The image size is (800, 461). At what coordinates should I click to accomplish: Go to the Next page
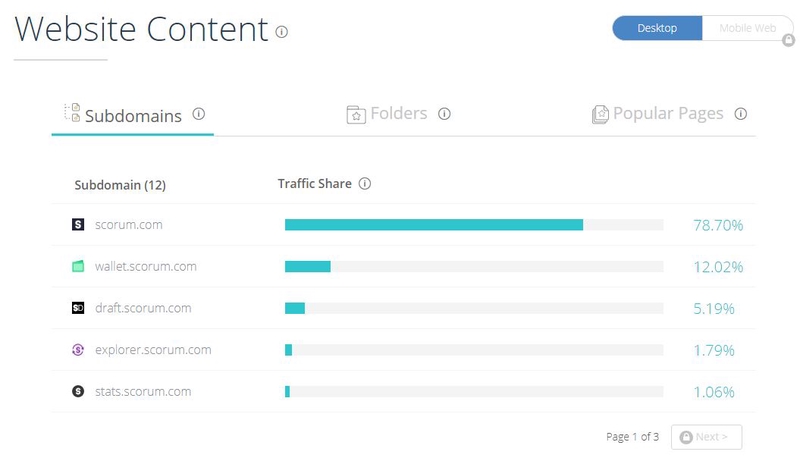pos(707,437)
